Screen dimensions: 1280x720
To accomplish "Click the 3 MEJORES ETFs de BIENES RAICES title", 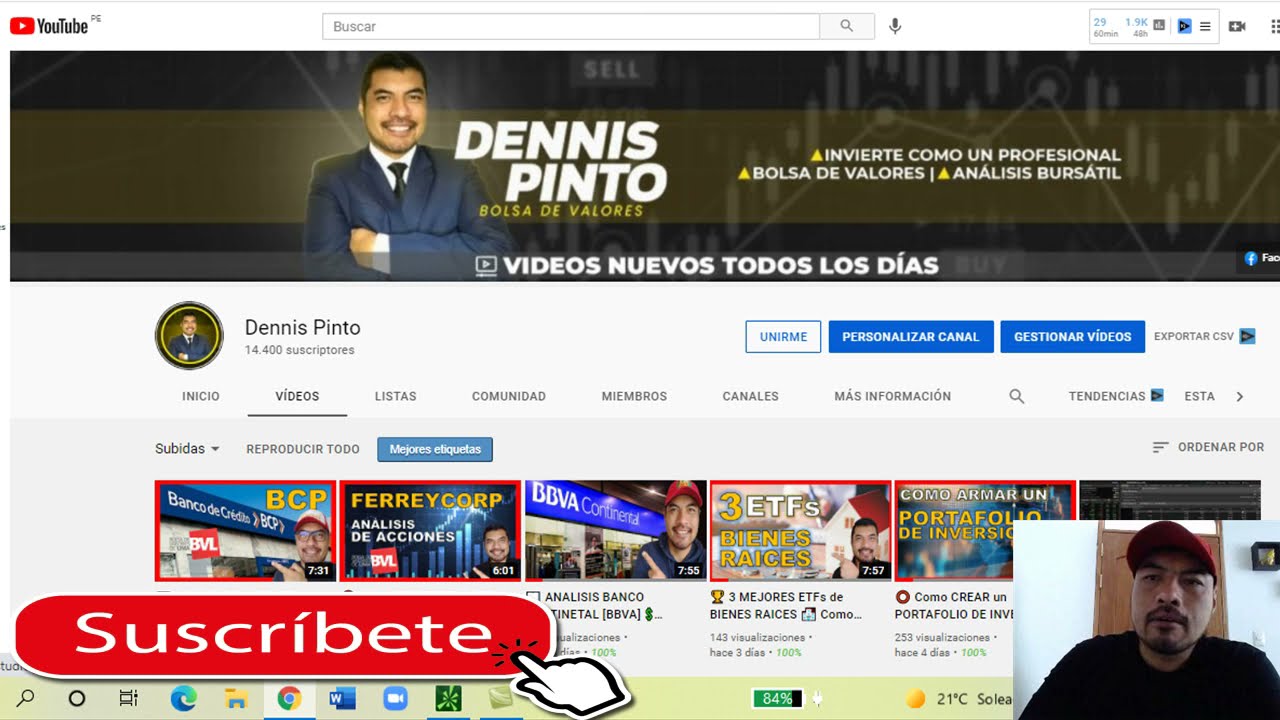I will [x=786, y=606].
